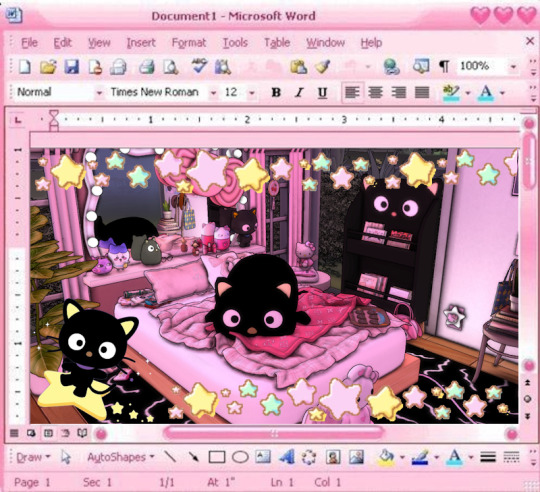The image size is (540, 492).
Task: Choose Line Style icon
Action: pyautogui.click(x=488, y=457)
